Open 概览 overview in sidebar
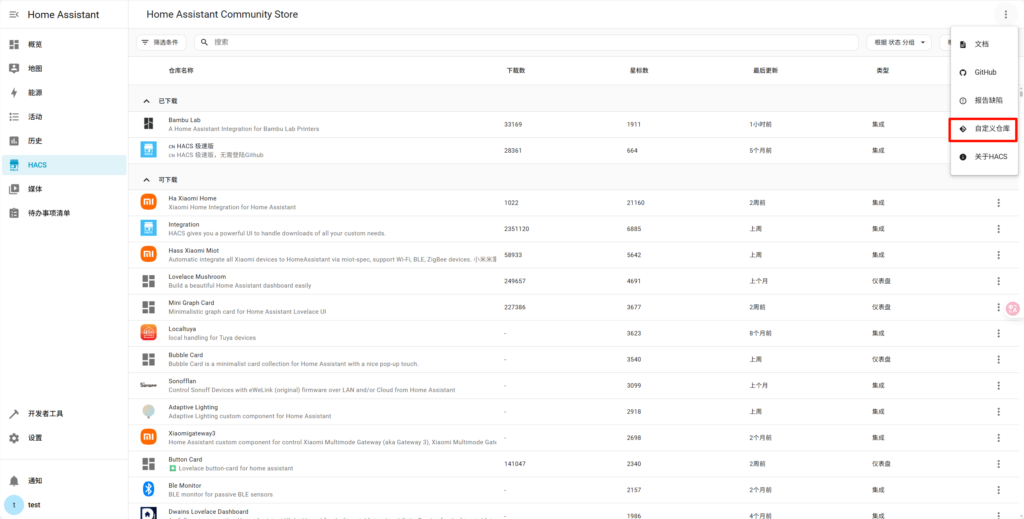This screenshot has width=1024, height=519. (36, 45)
